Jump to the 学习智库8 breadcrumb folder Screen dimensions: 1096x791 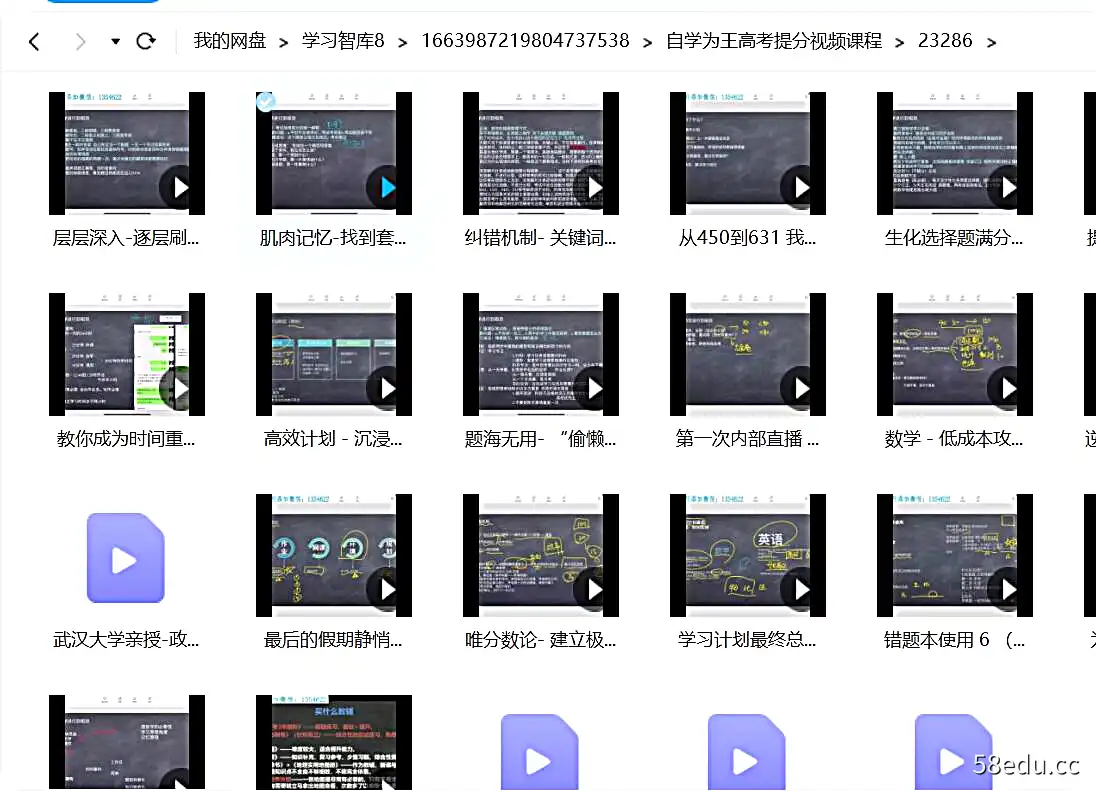pos(343,41)
